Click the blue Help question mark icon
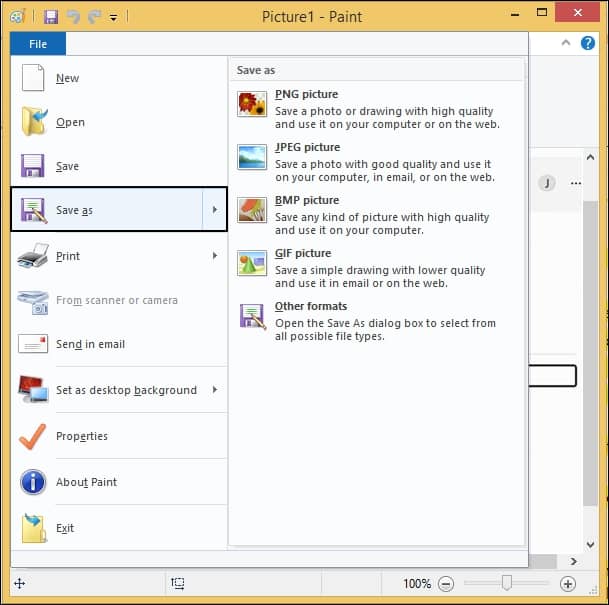609x605 pixels. tap(588, 43)
